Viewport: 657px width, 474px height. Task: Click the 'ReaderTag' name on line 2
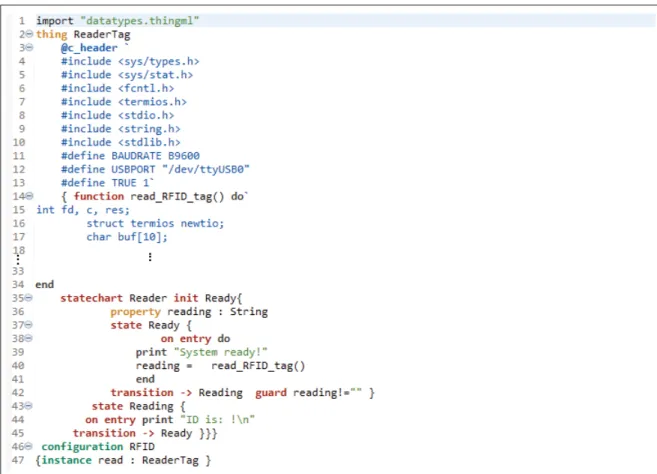[x=102, y=34]
